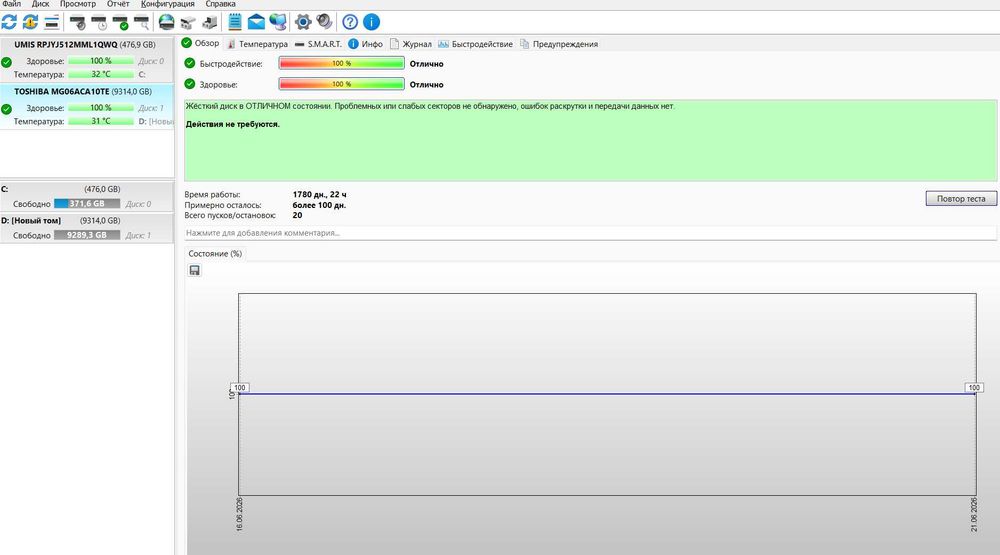Click the gray multi-drive toolbar icon

tap(188, 23)
